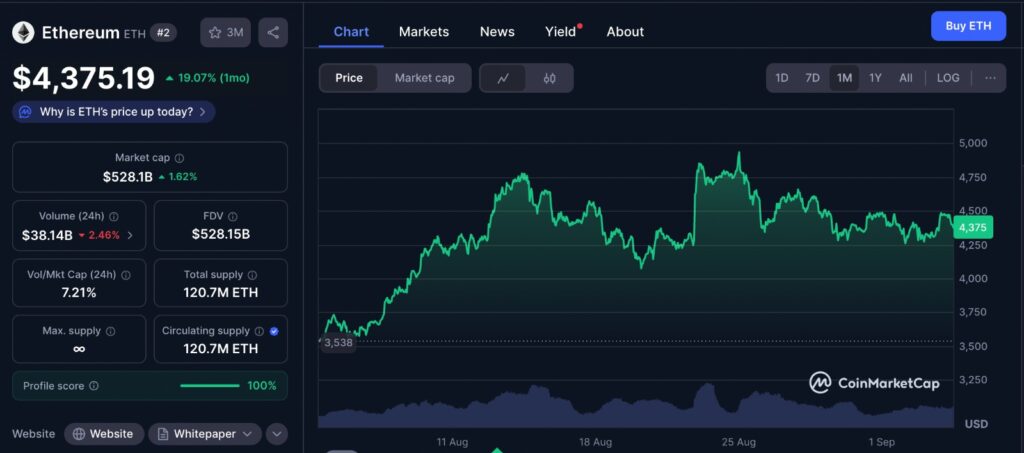The height and width of the screenshot is (453, 1024).
Task: Open the Markets tab
Action: (x=424, y=31)
